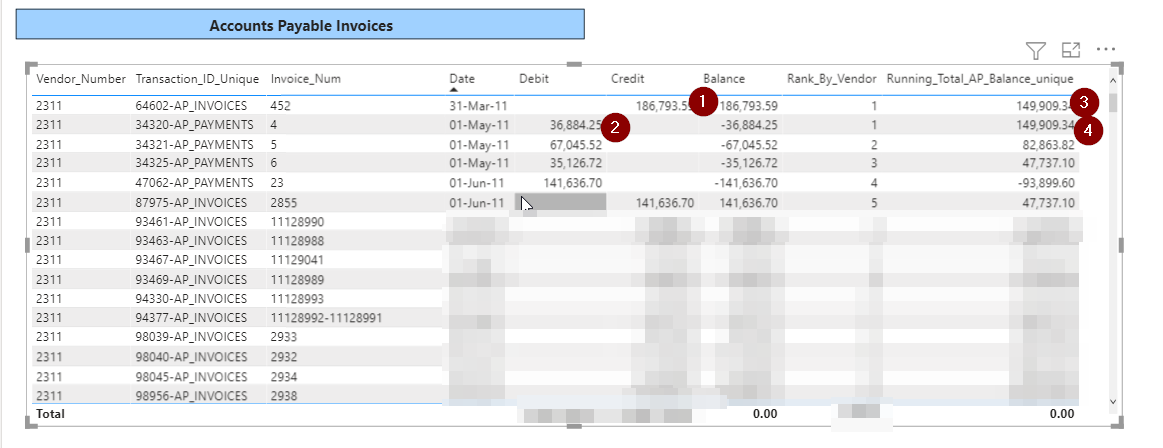Click the scrollbar up arrow

[x=1112, y=80]
